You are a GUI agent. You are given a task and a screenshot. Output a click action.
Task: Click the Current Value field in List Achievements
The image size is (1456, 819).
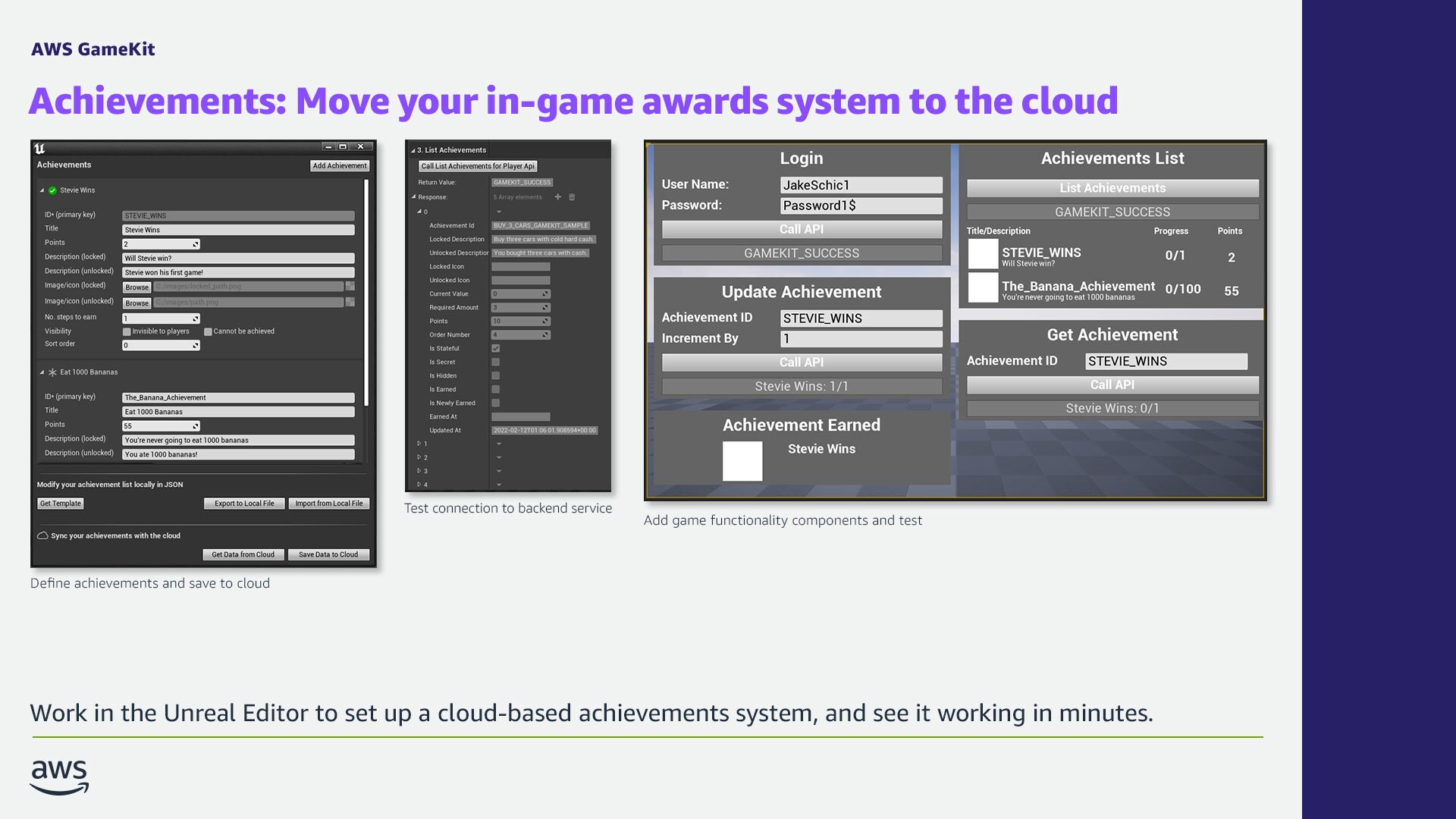pyautogui.click(x=520, y=294)
